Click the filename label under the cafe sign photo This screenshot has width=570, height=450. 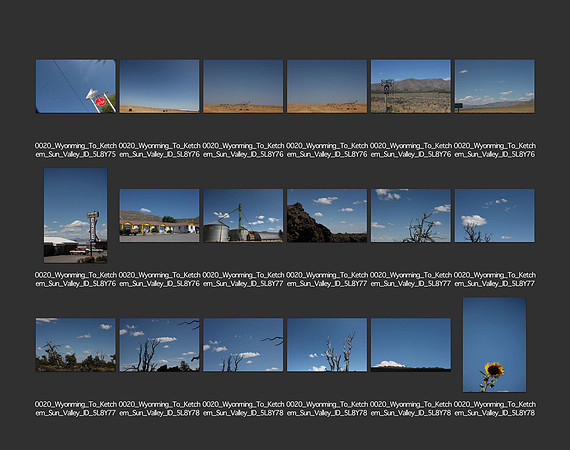[x=76, y=279]
